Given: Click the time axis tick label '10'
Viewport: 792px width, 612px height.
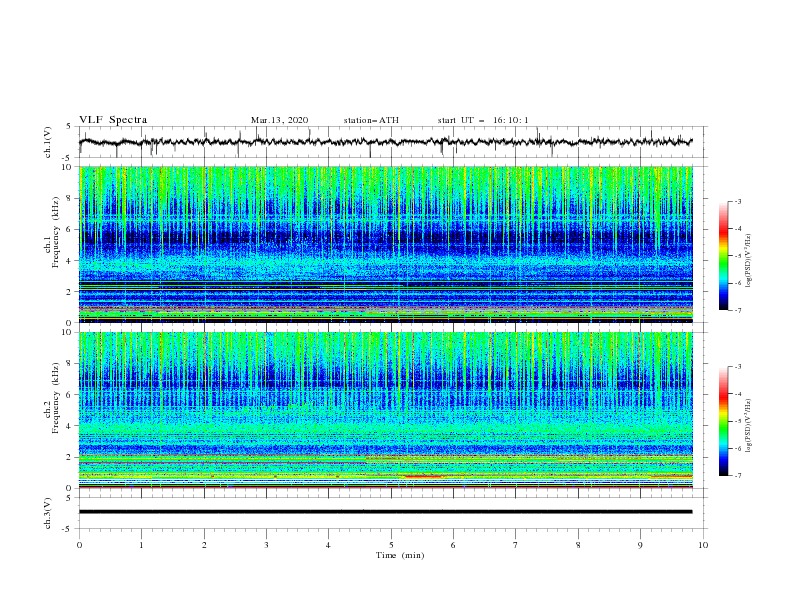Looking at the screenshot, I should [703, 545].
